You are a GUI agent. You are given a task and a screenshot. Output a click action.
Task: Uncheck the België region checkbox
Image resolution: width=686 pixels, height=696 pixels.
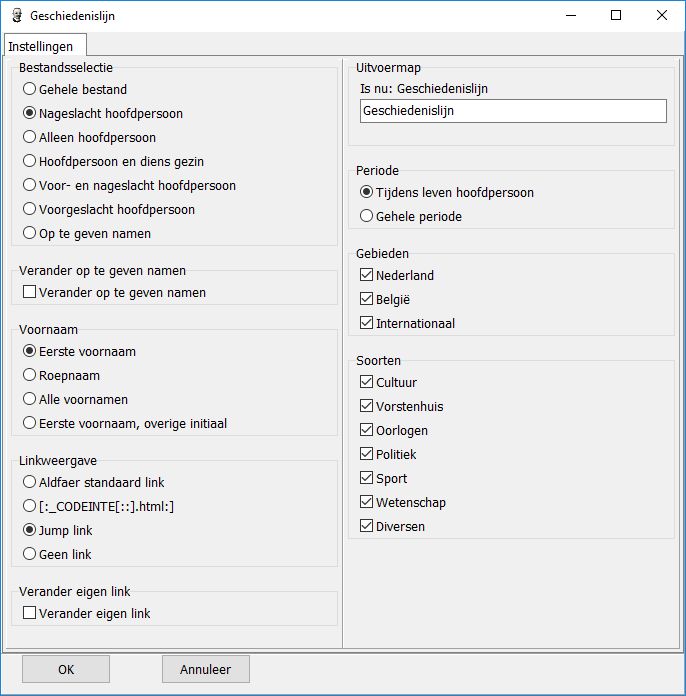click(x=366, y=299)
